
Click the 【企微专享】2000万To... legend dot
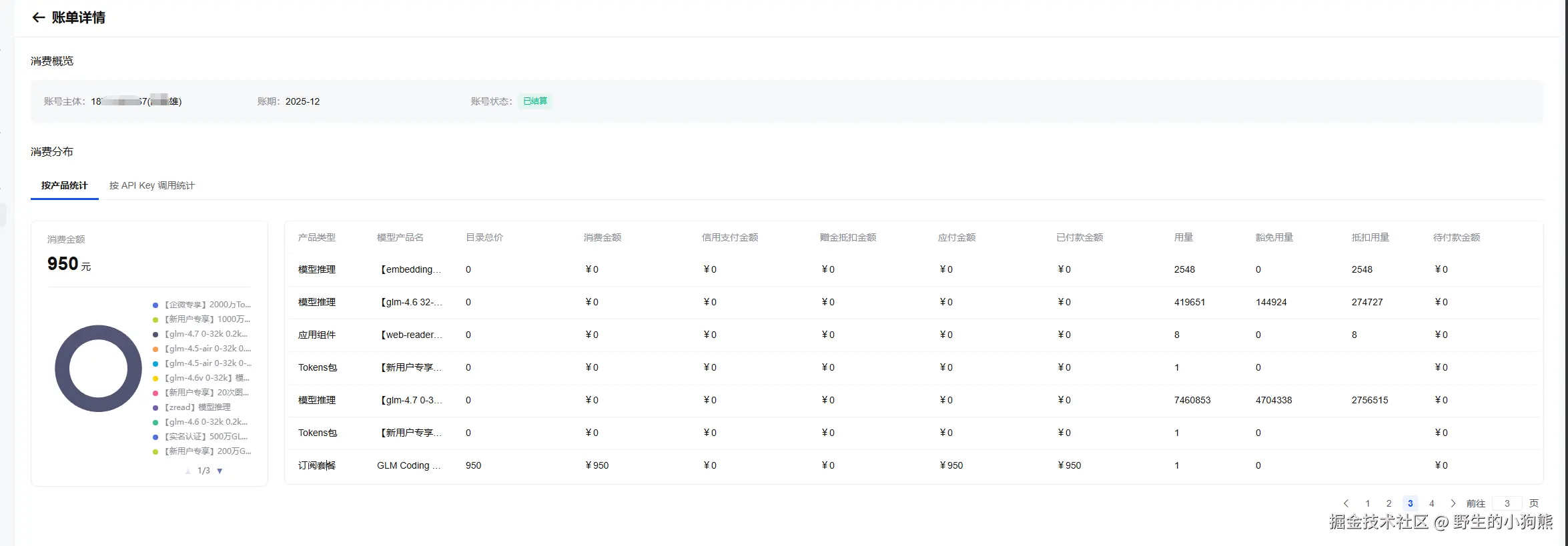pos(155,305)
